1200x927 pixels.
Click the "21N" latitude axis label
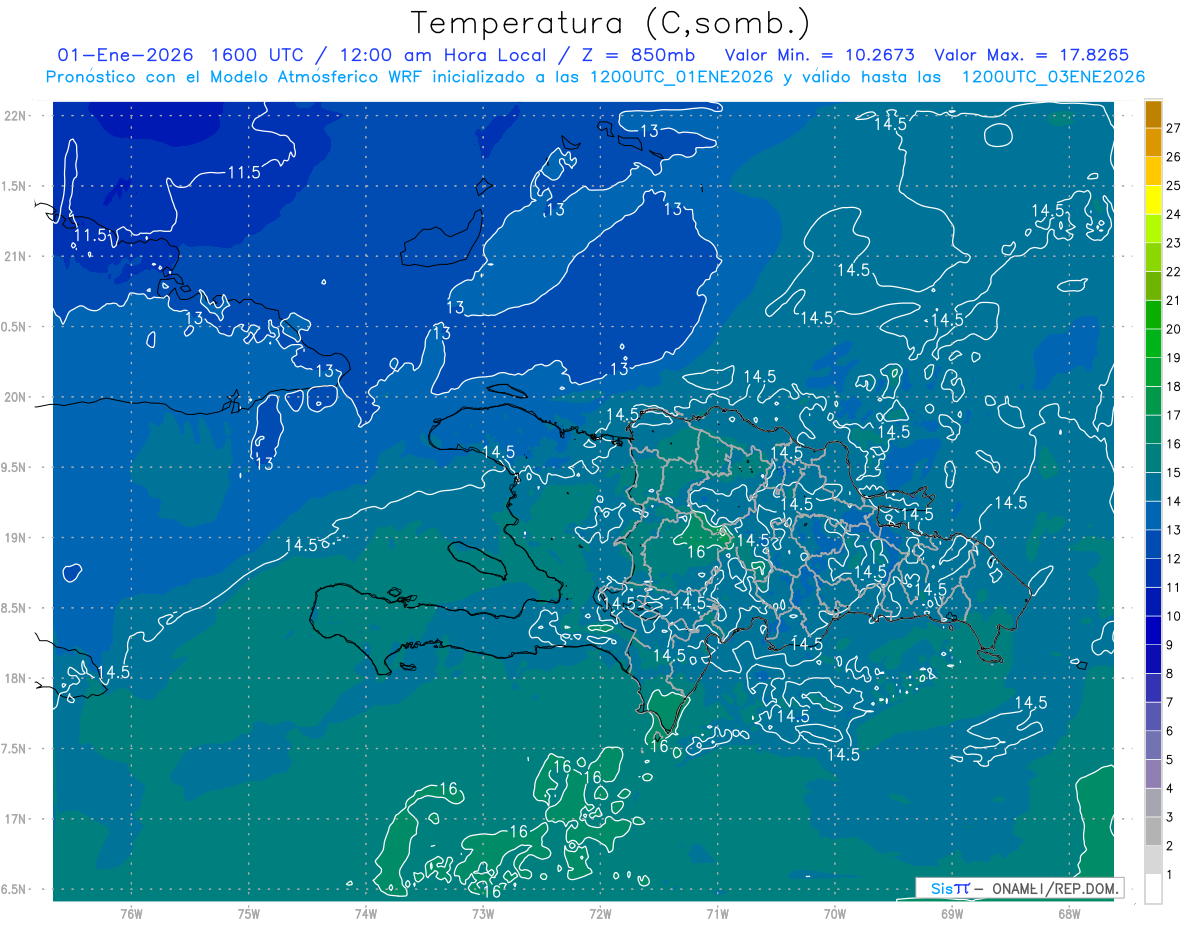16,257
